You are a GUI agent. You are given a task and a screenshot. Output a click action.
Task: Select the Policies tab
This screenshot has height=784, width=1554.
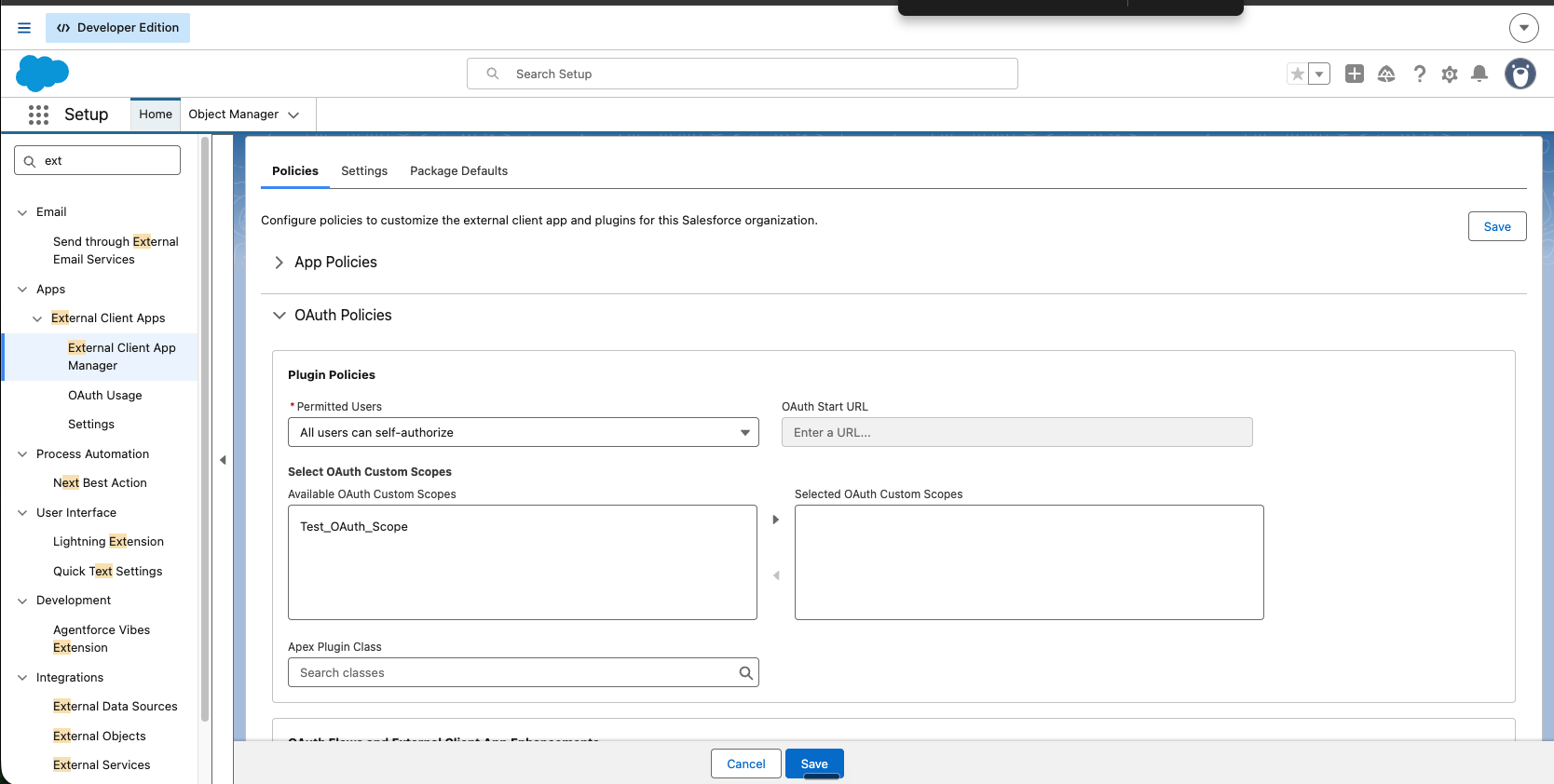295,171
